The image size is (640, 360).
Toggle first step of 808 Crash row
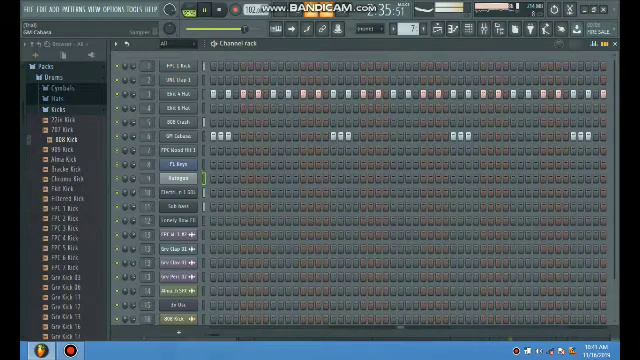(x=213, y=122)
